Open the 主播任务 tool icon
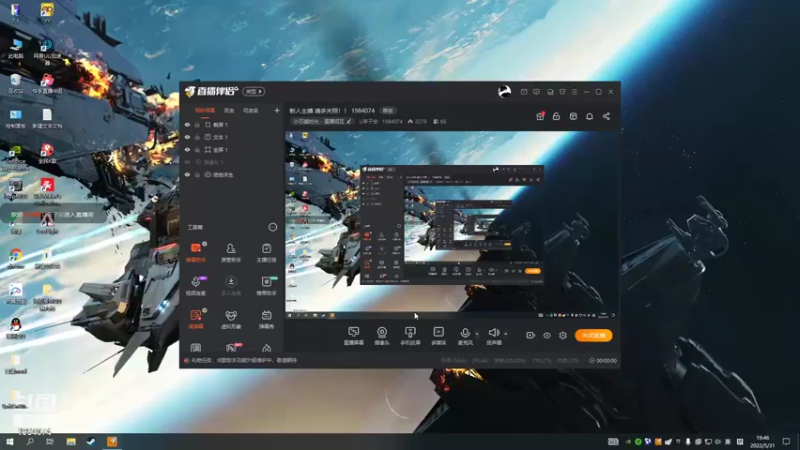The image size is (800, 450). (266, 252)
